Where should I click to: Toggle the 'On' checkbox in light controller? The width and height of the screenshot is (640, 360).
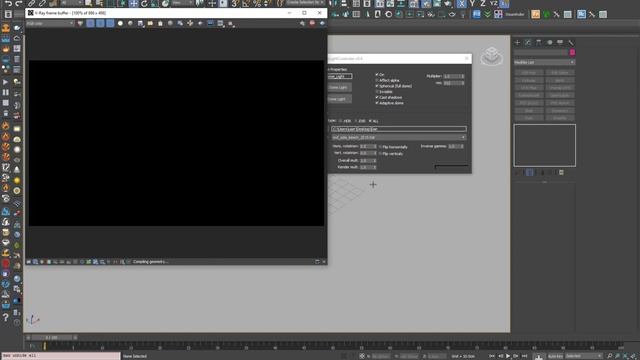pyautogui.click(x=377, y=75)
